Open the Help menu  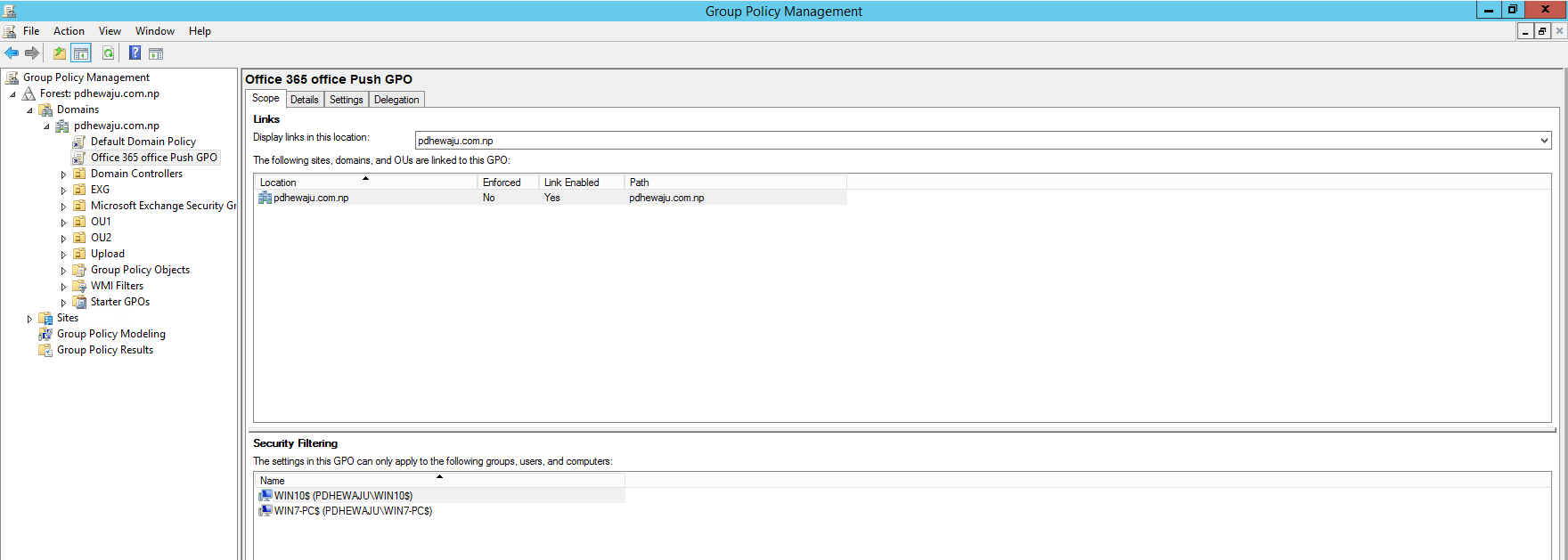tap(200, 31)
